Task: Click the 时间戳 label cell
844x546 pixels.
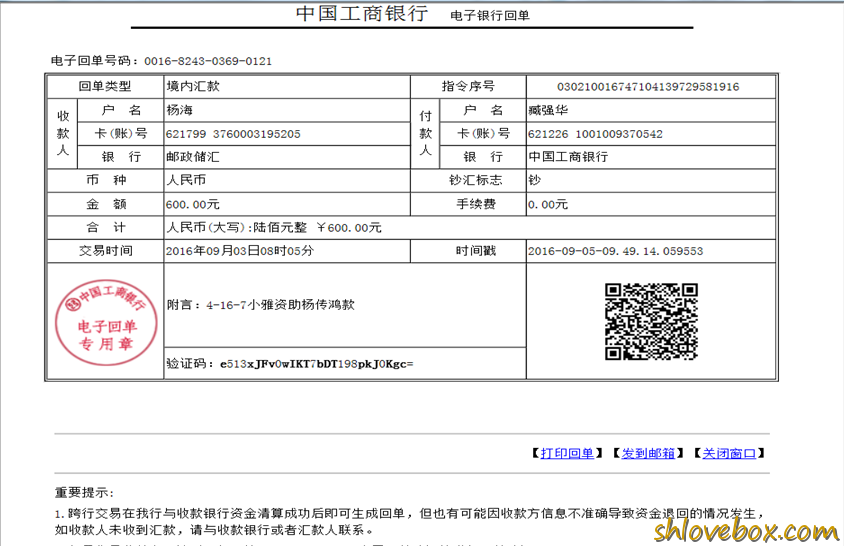Action: click(x=468, y=250)
